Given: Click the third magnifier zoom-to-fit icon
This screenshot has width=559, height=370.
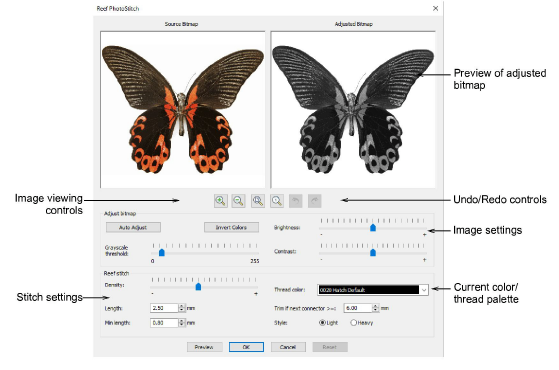Looking at the screenshot, I should click(x=258, y=201).
